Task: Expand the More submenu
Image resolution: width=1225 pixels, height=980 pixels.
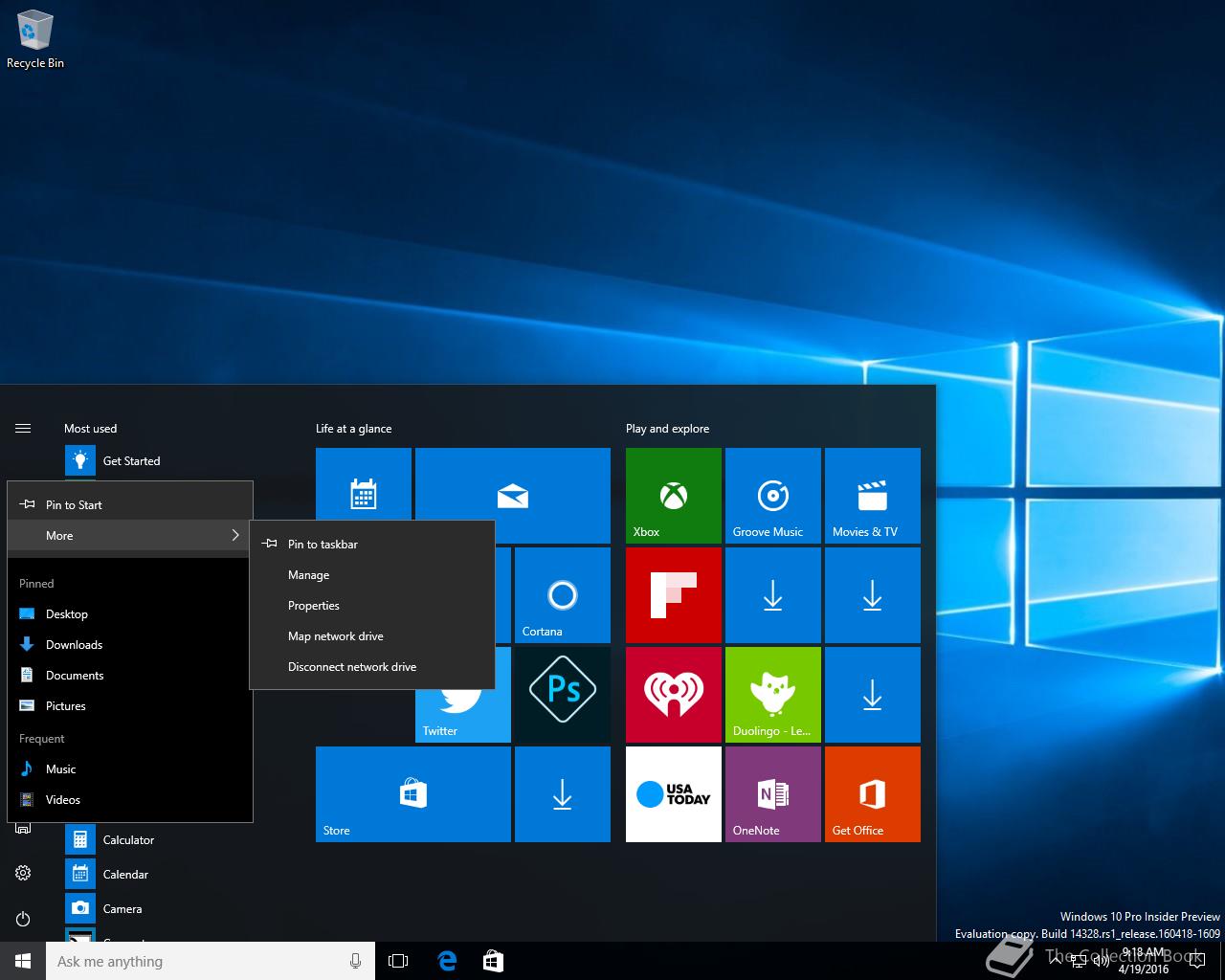Action: 130,536
